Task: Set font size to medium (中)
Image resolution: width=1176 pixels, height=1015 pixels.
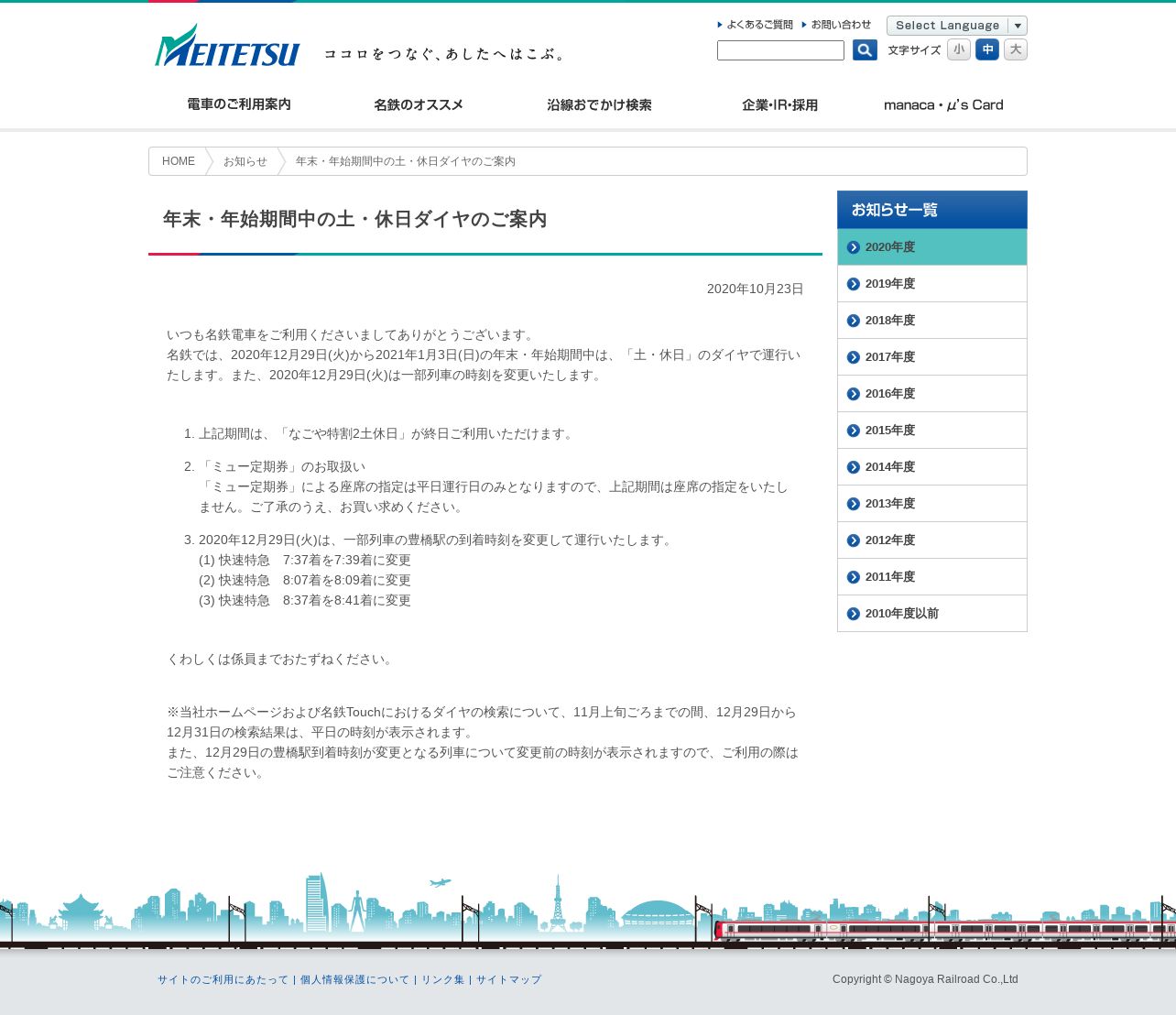Action: (987, 49)
